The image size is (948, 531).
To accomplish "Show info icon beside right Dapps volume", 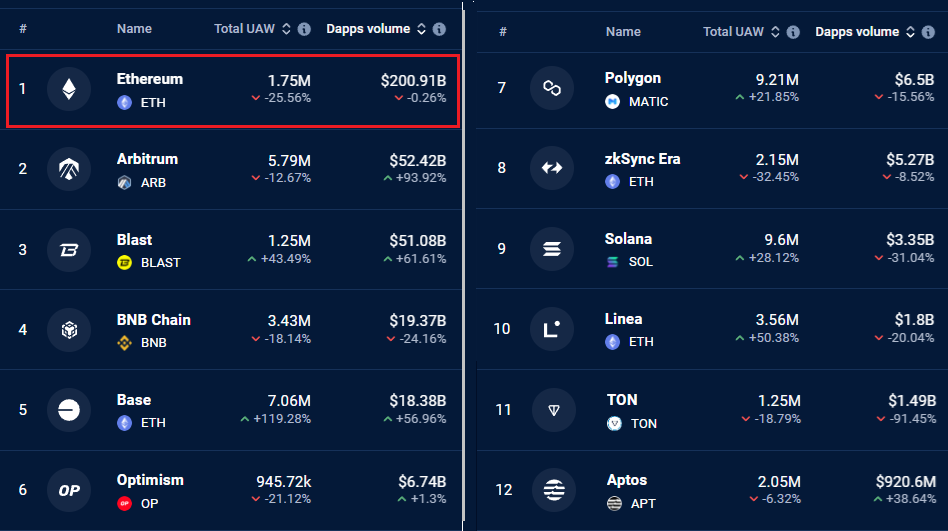I will [x=928, y=32].
